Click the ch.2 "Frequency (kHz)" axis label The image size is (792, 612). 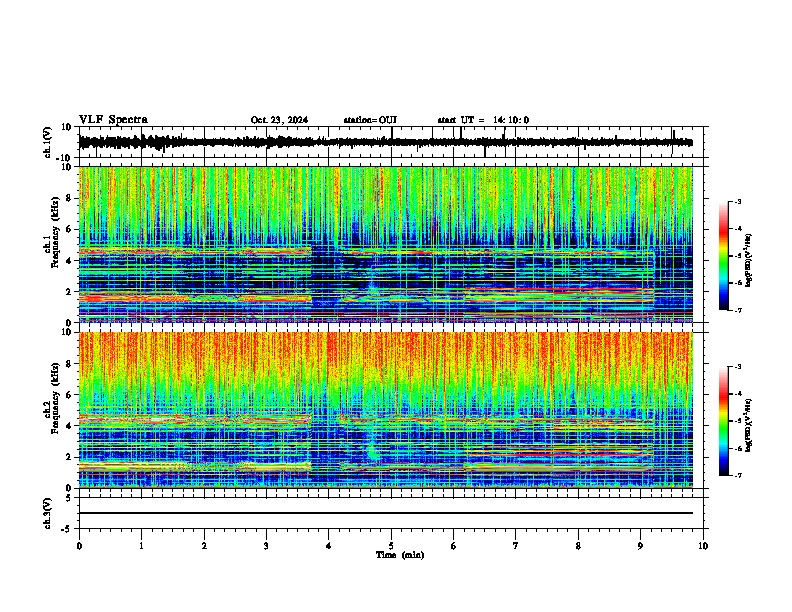(54, 398)
